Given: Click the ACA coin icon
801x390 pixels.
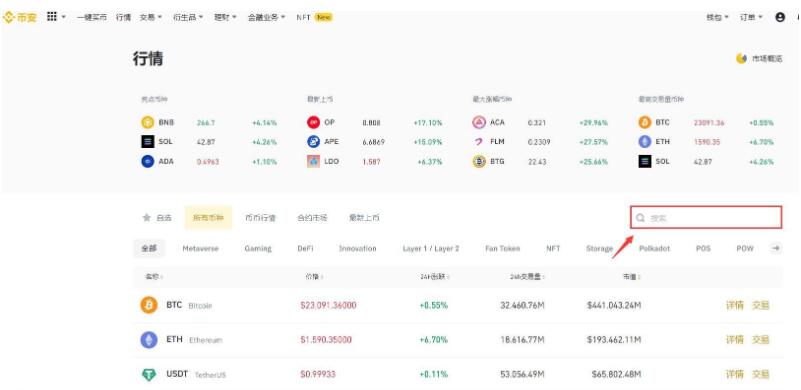Looking at the screenshot, I should 479,123.
